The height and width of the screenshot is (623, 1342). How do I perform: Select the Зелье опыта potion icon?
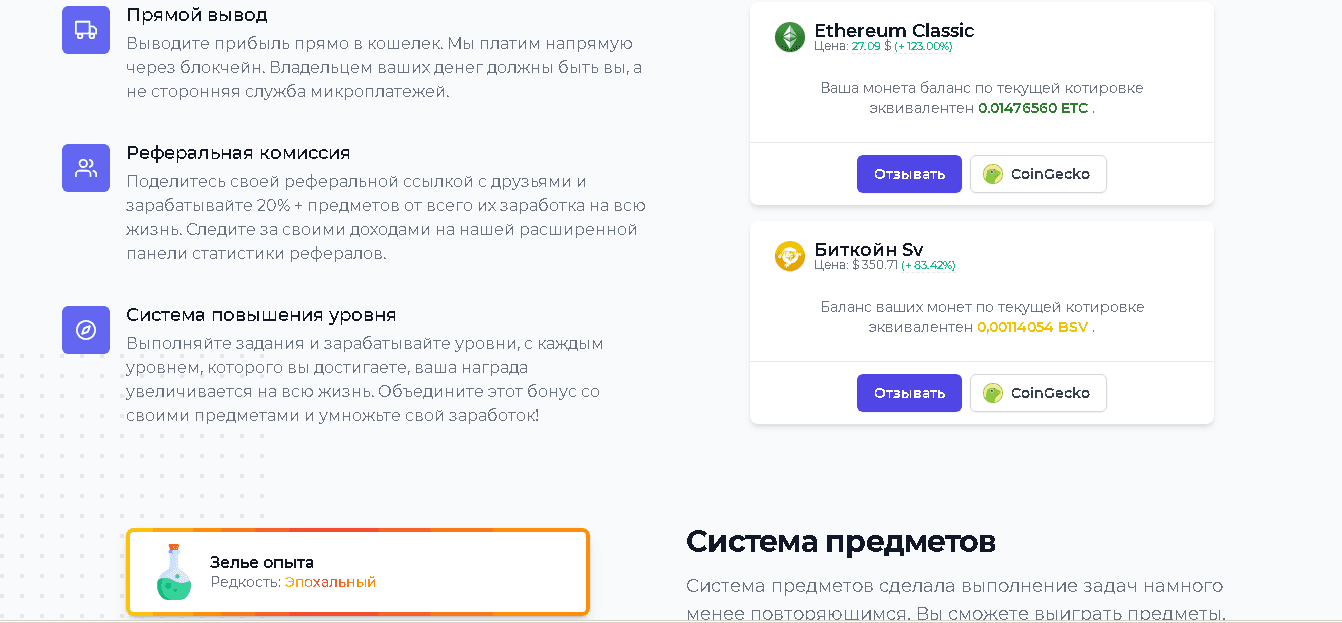[x=172, y=573]
